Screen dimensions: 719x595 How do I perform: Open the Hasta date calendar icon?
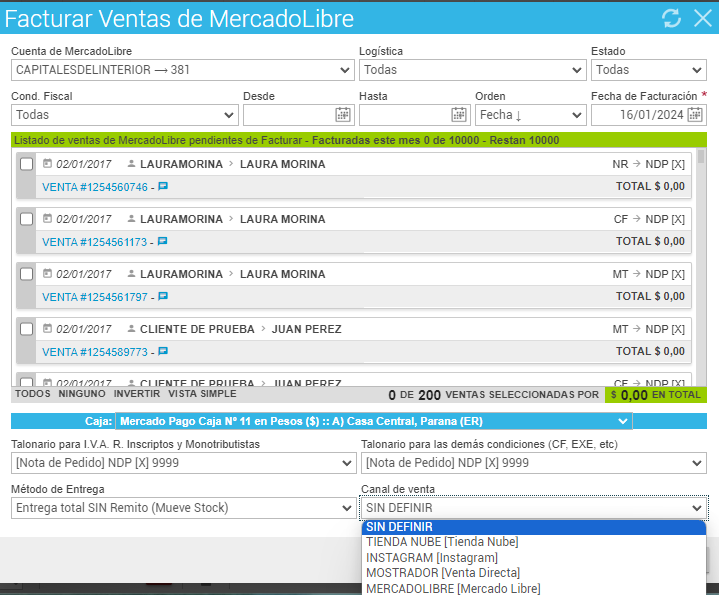[459, 115]
